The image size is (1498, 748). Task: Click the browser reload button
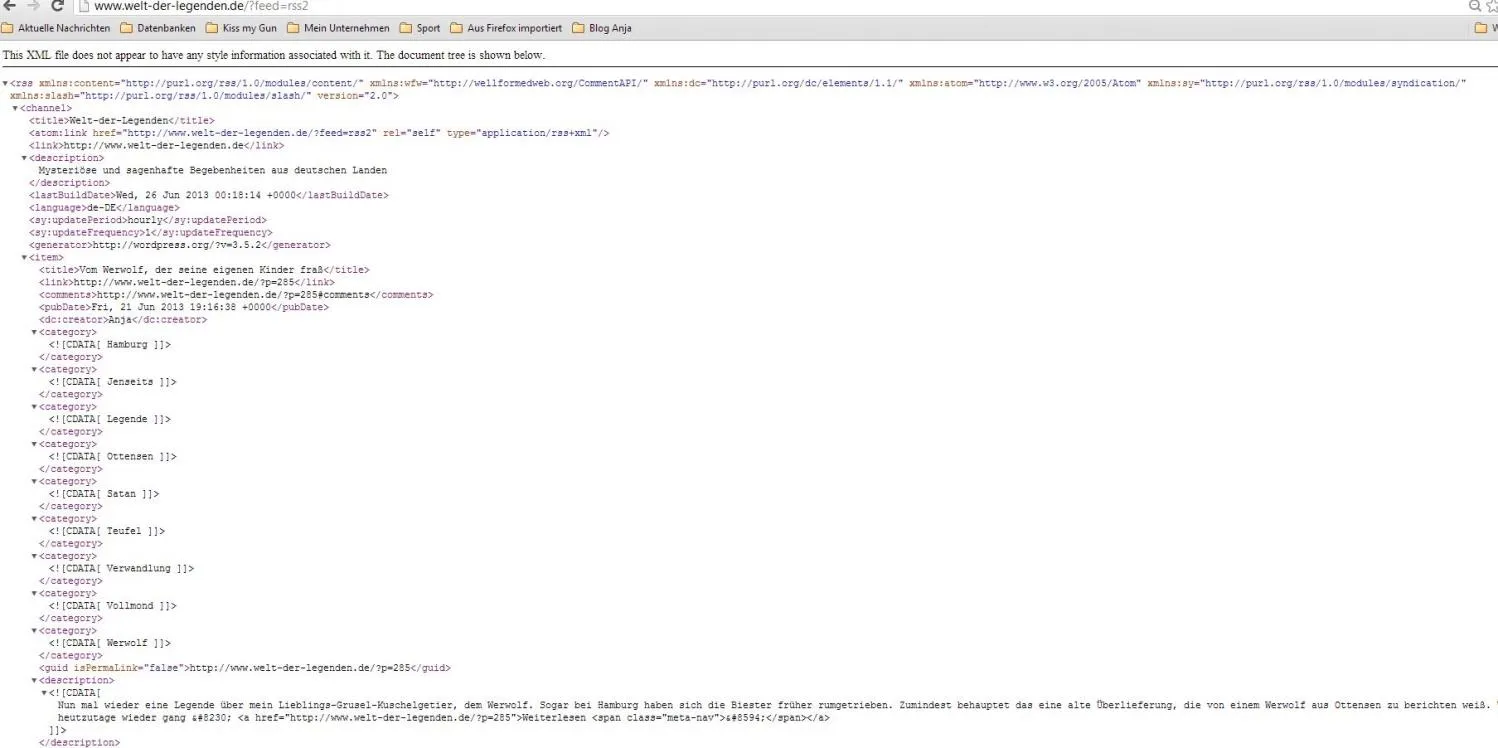pos(58,6)
